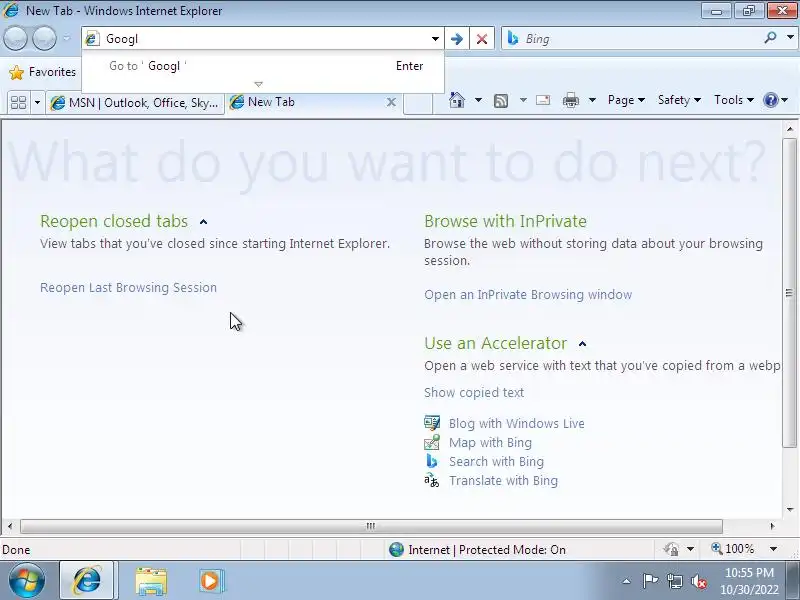The height and width of the screenshot is (600, 800).
Task: Open zoom level dropdown arrow
Action: [773, 549]
